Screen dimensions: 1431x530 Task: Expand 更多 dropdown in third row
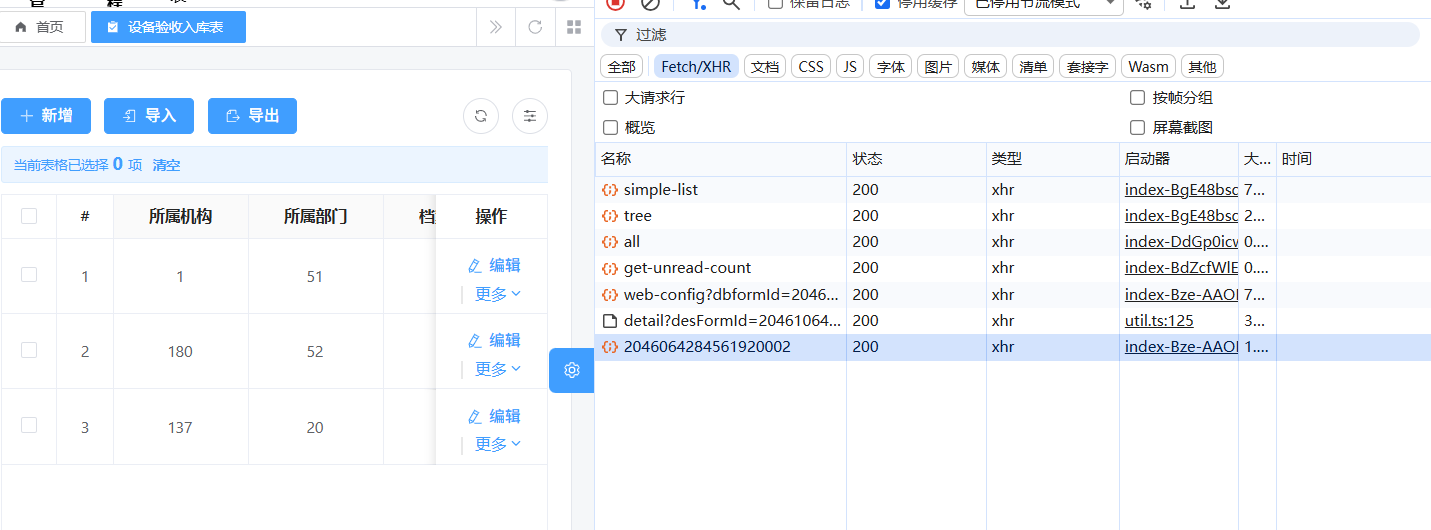coord(497,444)
